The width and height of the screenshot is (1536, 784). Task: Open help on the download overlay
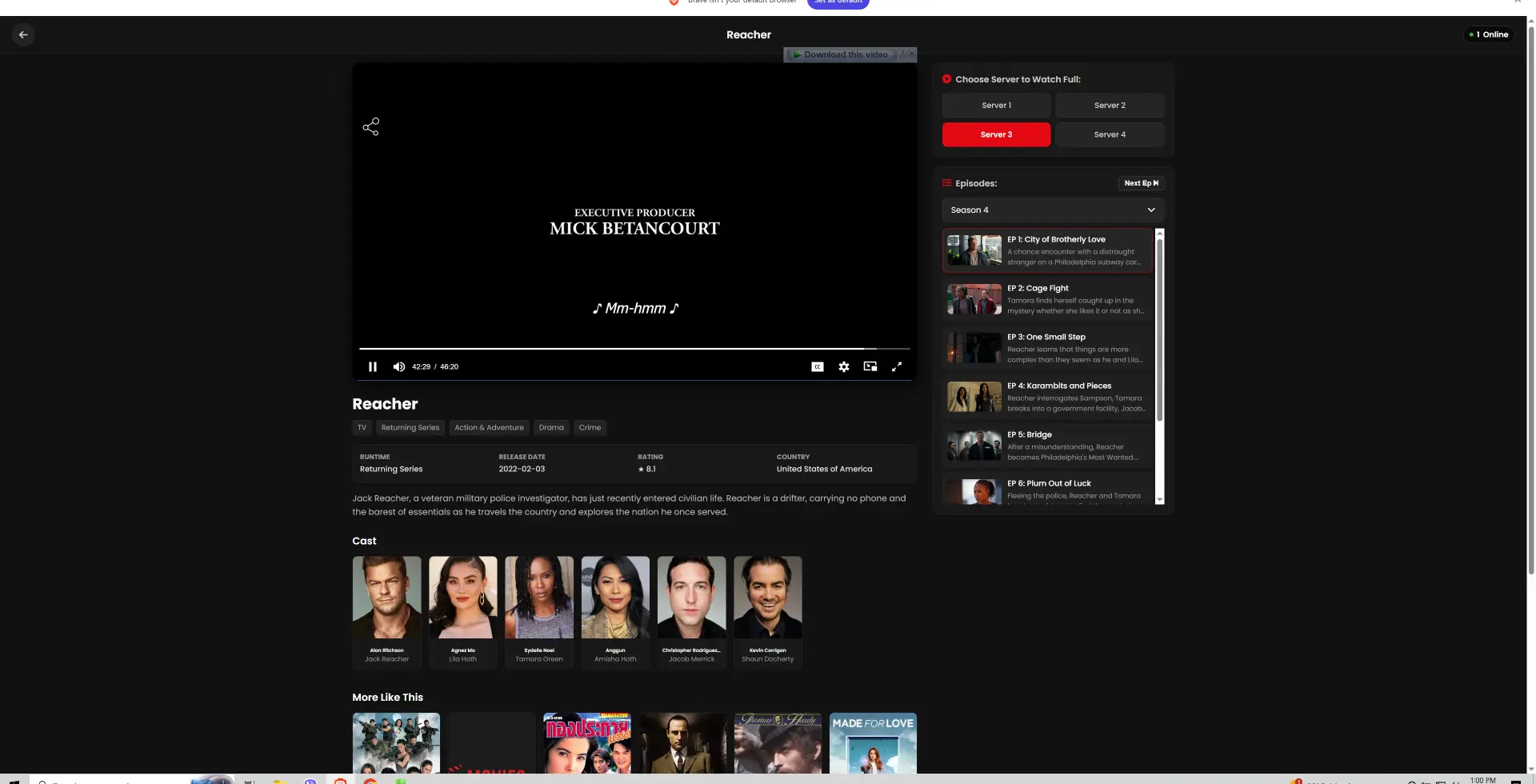point(902,54)
